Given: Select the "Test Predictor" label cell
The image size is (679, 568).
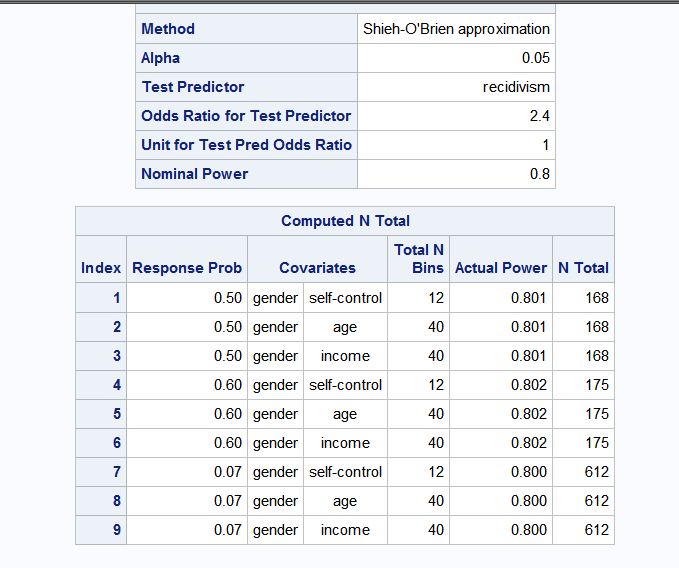Looking at the screenshot, I should pyautogui.click(x=193, y=87).
